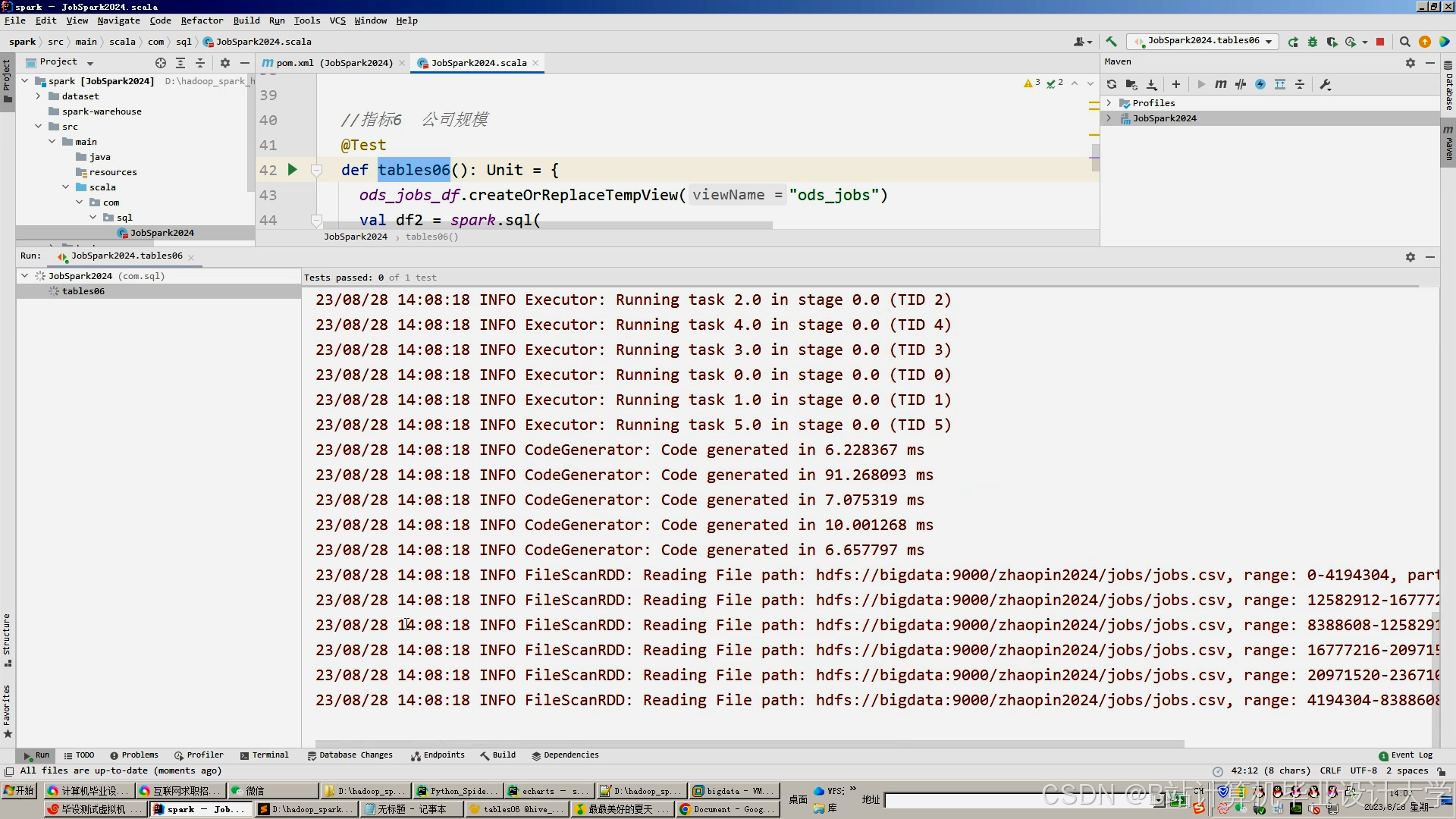The width and height of the screenshot is (1456, 819).
Task: Toggle Maven skip tests mode
Action: 1260,84
